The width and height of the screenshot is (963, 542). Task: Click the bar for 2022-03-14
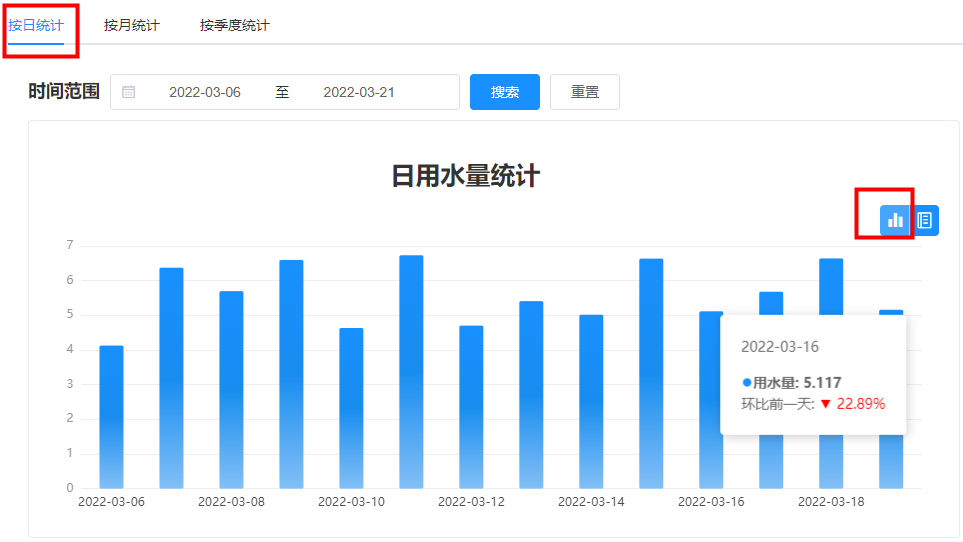click(591, 401)
